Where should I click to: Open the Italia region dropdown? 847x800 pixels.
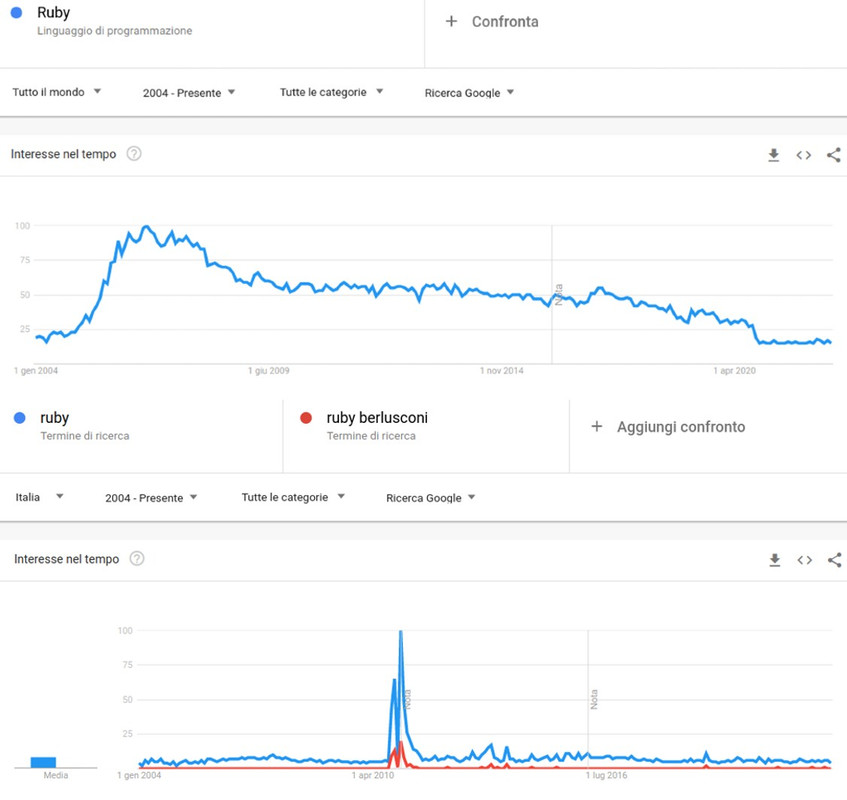pos(39,497)
